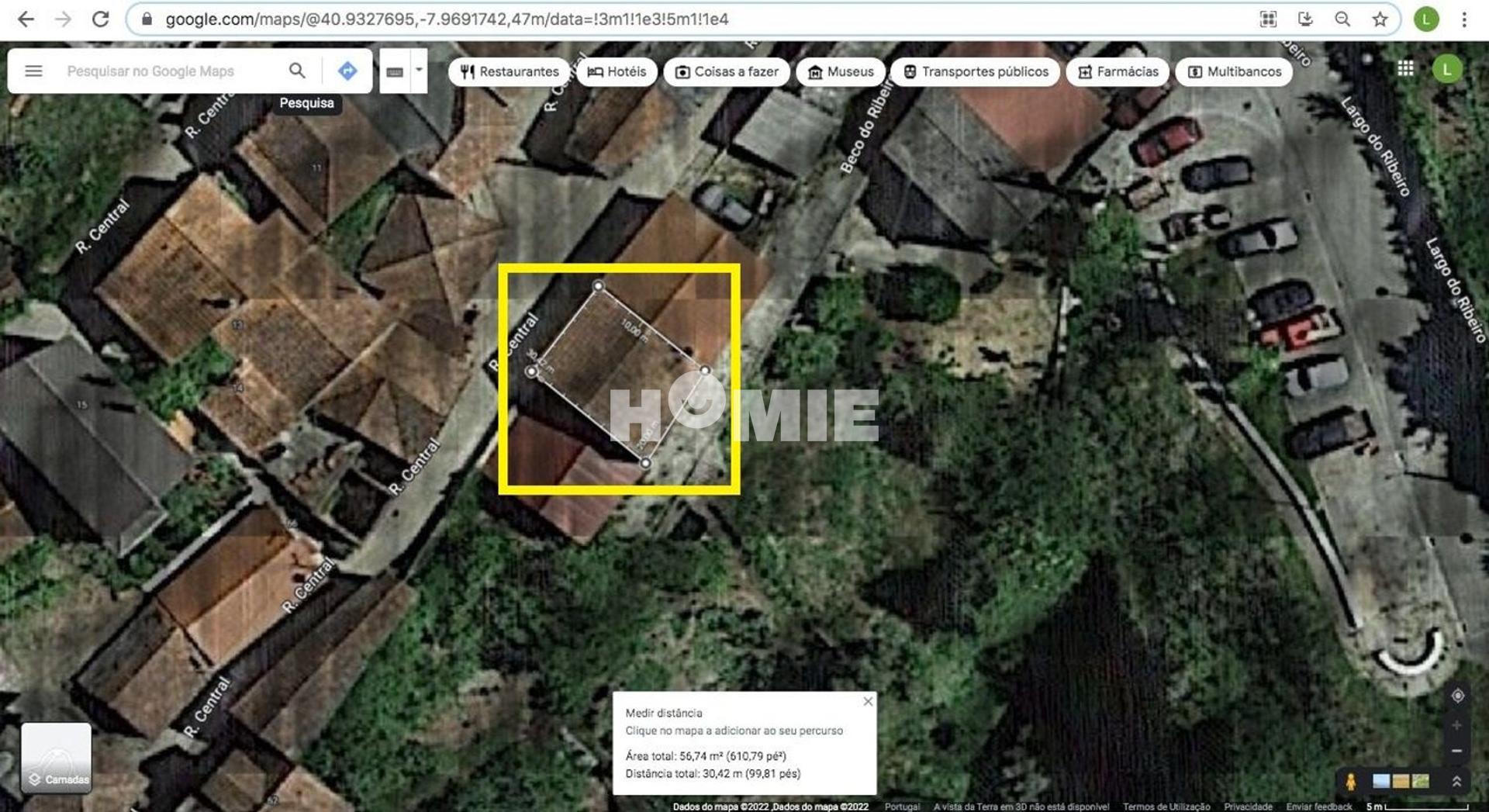This screenshot has height=812, width=1489.
Task: Show Transportes públicos nearby
Action: click(x=976, y=71)
